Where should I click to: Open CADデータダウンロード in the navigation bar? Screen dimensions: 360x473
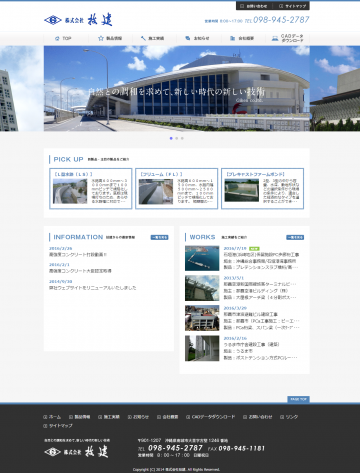point(287,38)
